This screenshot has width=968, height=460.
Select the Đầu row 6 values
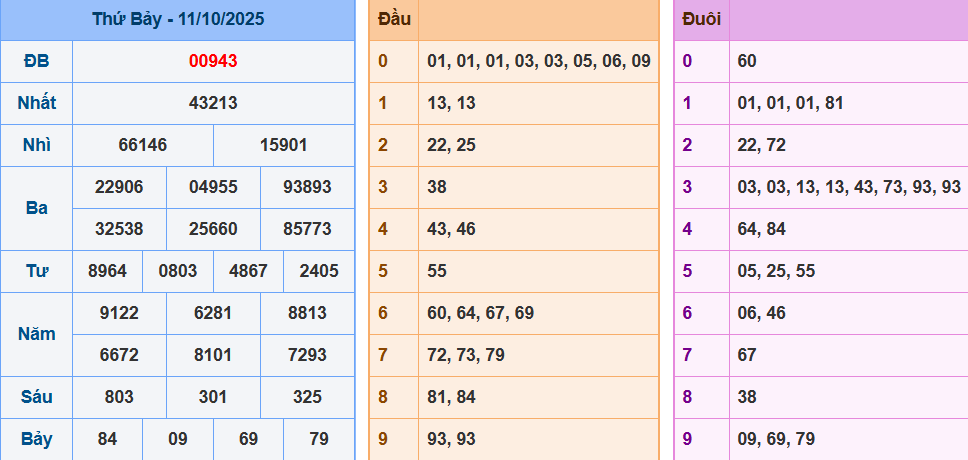coord(480,313)
